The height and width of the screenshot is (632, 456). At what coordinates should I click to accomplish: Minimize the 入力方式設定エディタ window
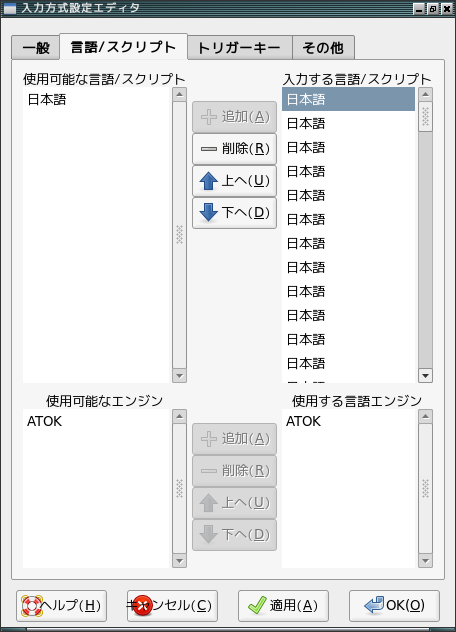click(x=419, y=9)
